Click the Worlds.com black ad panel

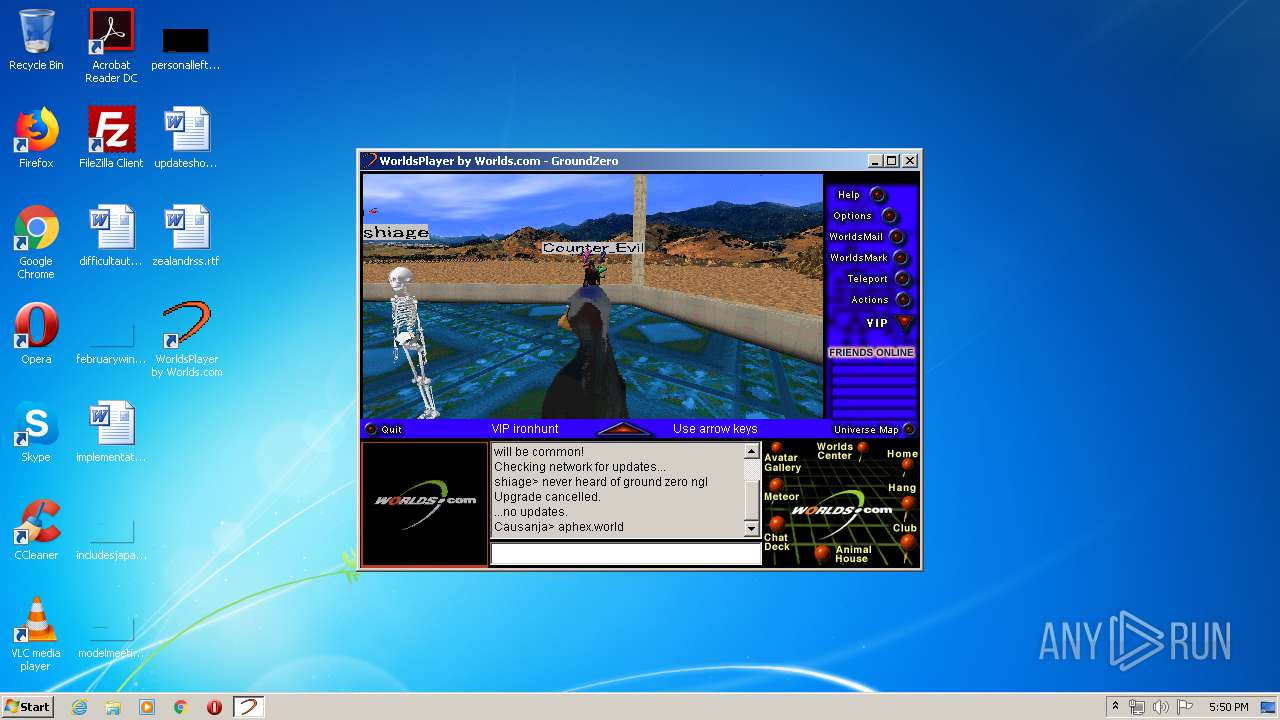[x=425, y=503]
